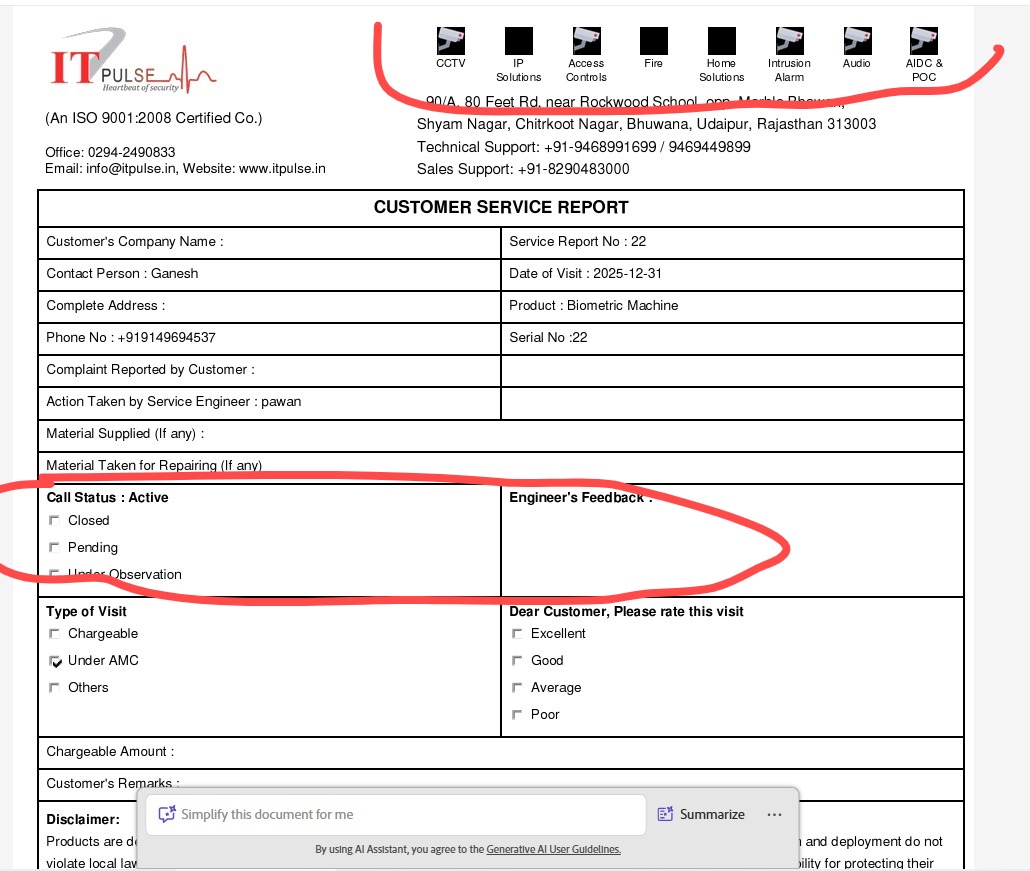1030x871 pixels.
Task: Click the CCTV camera icon
Action: coord(451,40)
